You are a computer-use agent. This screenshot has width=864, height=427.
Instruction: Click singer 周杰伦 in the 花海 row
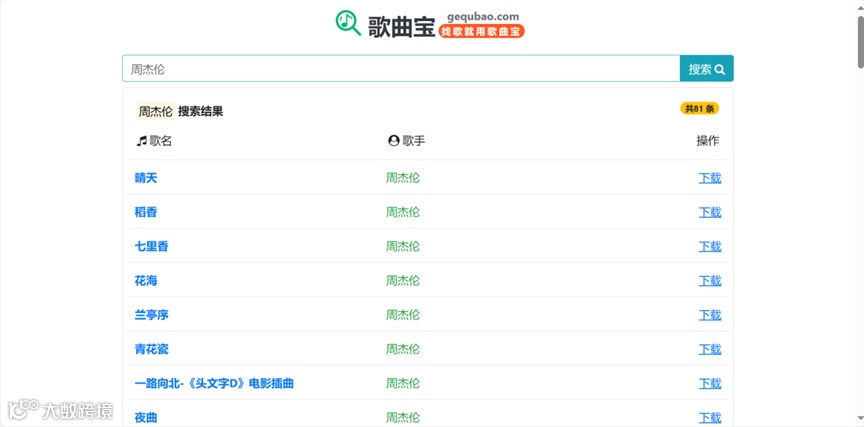(x=403, y=280)
